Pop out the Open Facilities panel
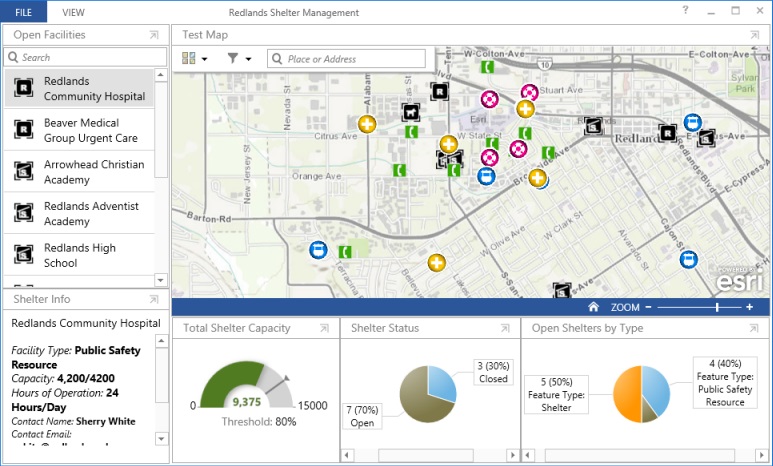This screenshot has width=773, height=466. coord(154,35)
